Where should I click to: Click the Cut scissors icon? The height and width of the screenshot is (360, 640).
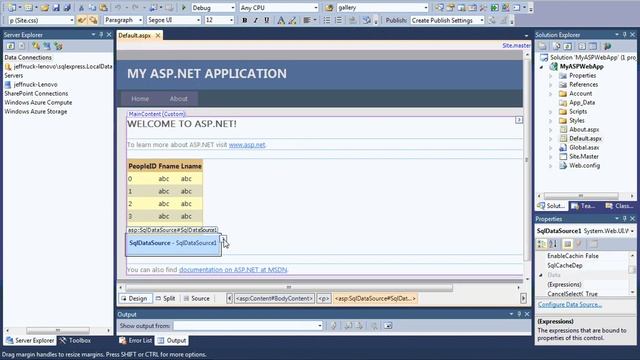81,8
